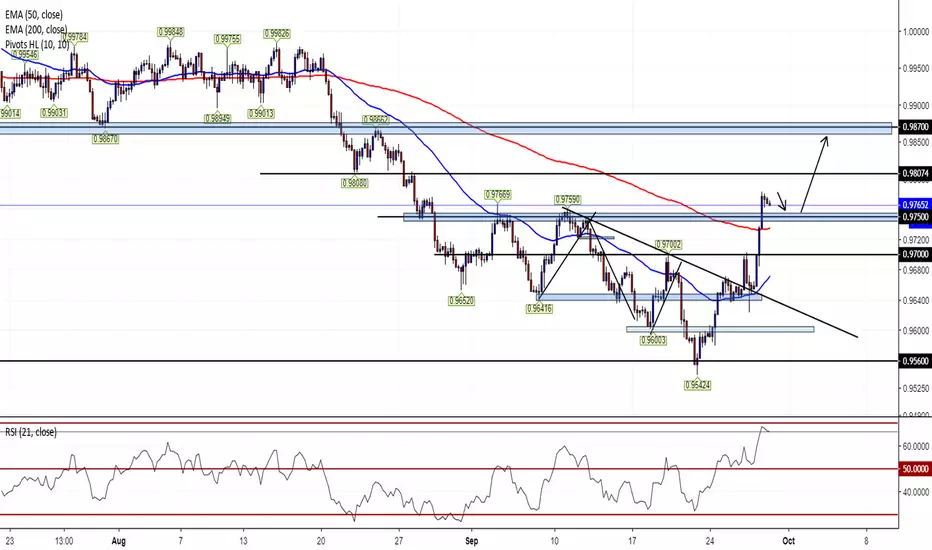This screenshot has height=550, width=932.
Task: Click the 0.97500 price axis label
Action: tap(915, 217)
